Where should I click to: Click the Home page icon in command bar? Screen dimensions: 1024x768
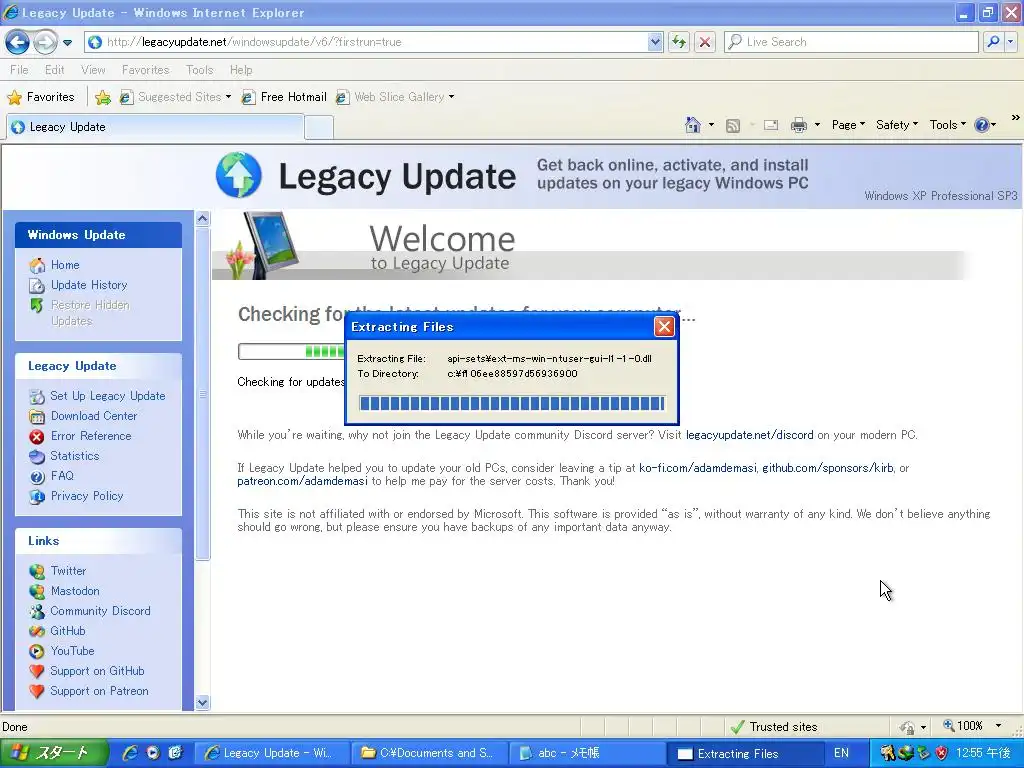click(692, 125)
